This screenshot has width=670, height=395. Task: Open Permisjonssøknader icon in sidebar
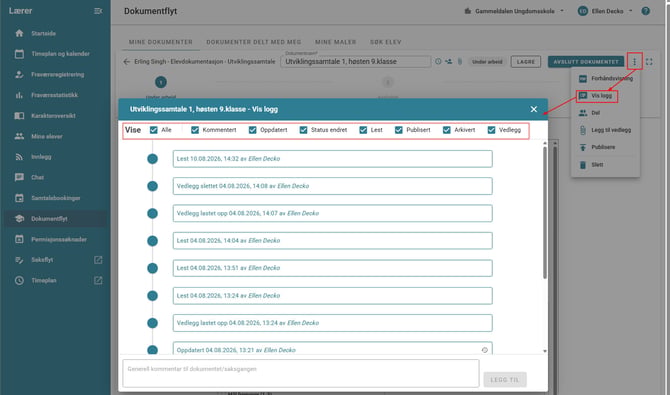click(19, 239)
